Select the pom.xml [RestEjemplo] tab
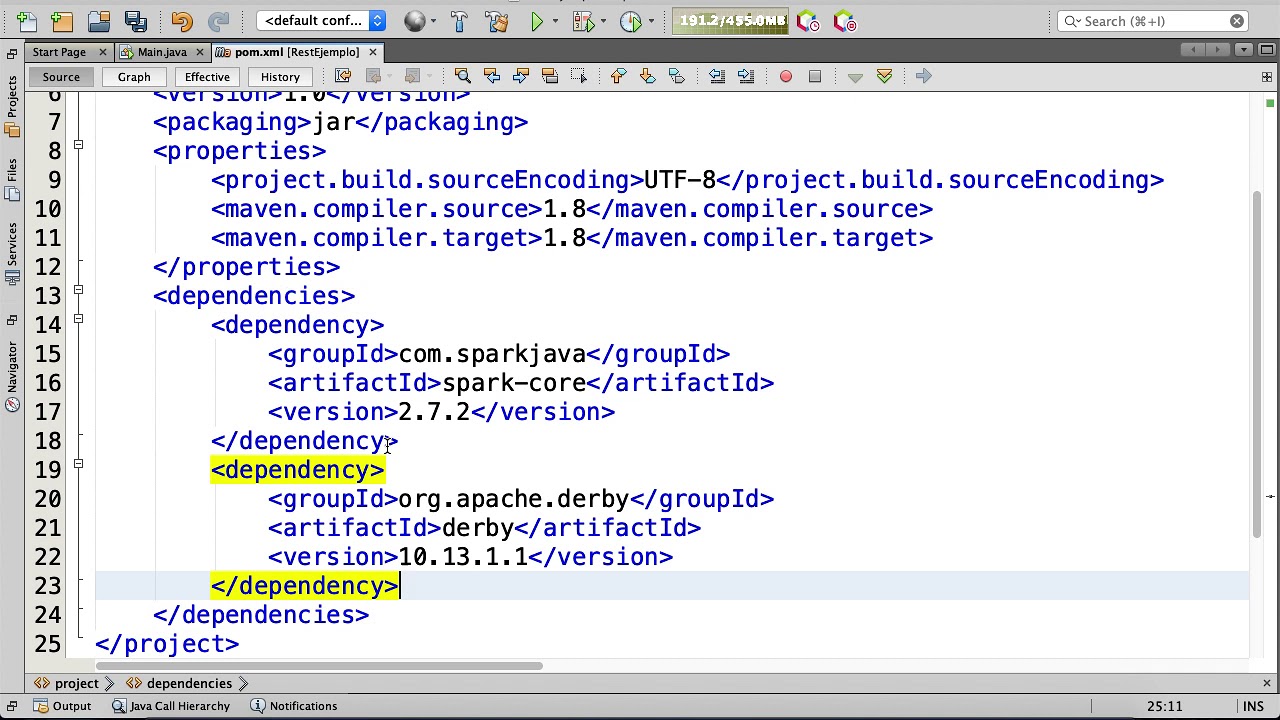The image size is (1280, 720). pyautogui.click(x=297, y=52)
